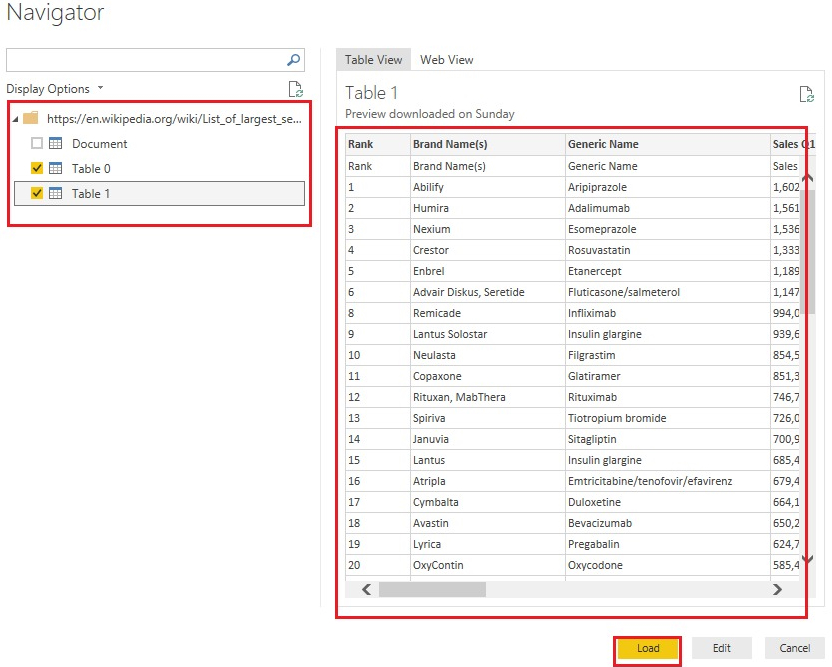Image resolution: width=832 pixels, height=667 pixels.
Task: Click cell 'Atripla'
Action: pos(488,481)
